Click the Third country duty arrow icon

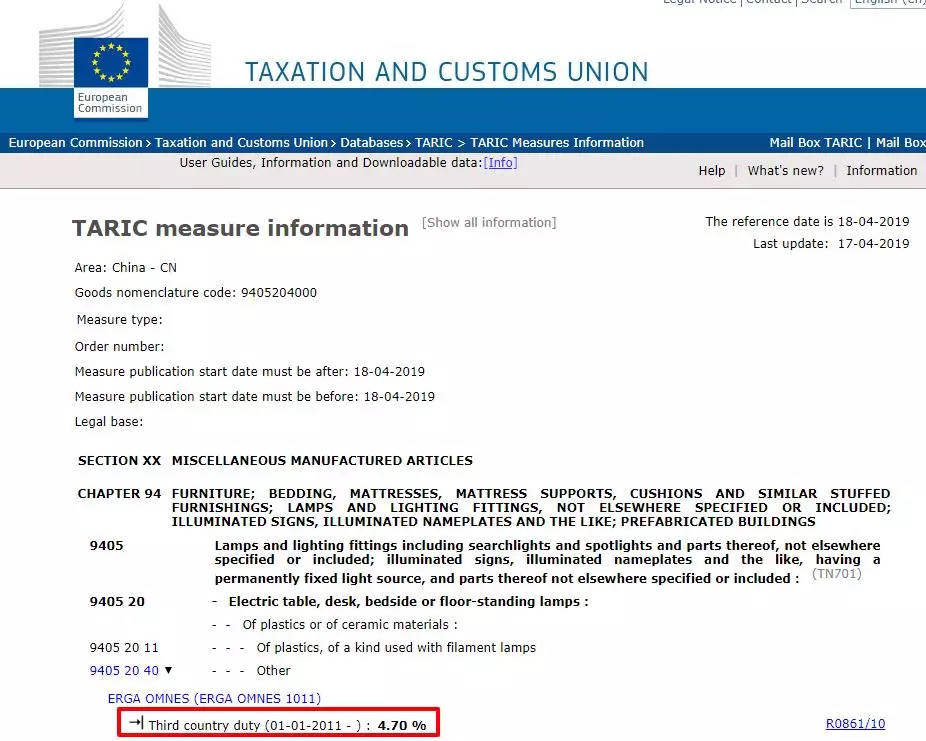pyautogui.click(x=136, y=722)
